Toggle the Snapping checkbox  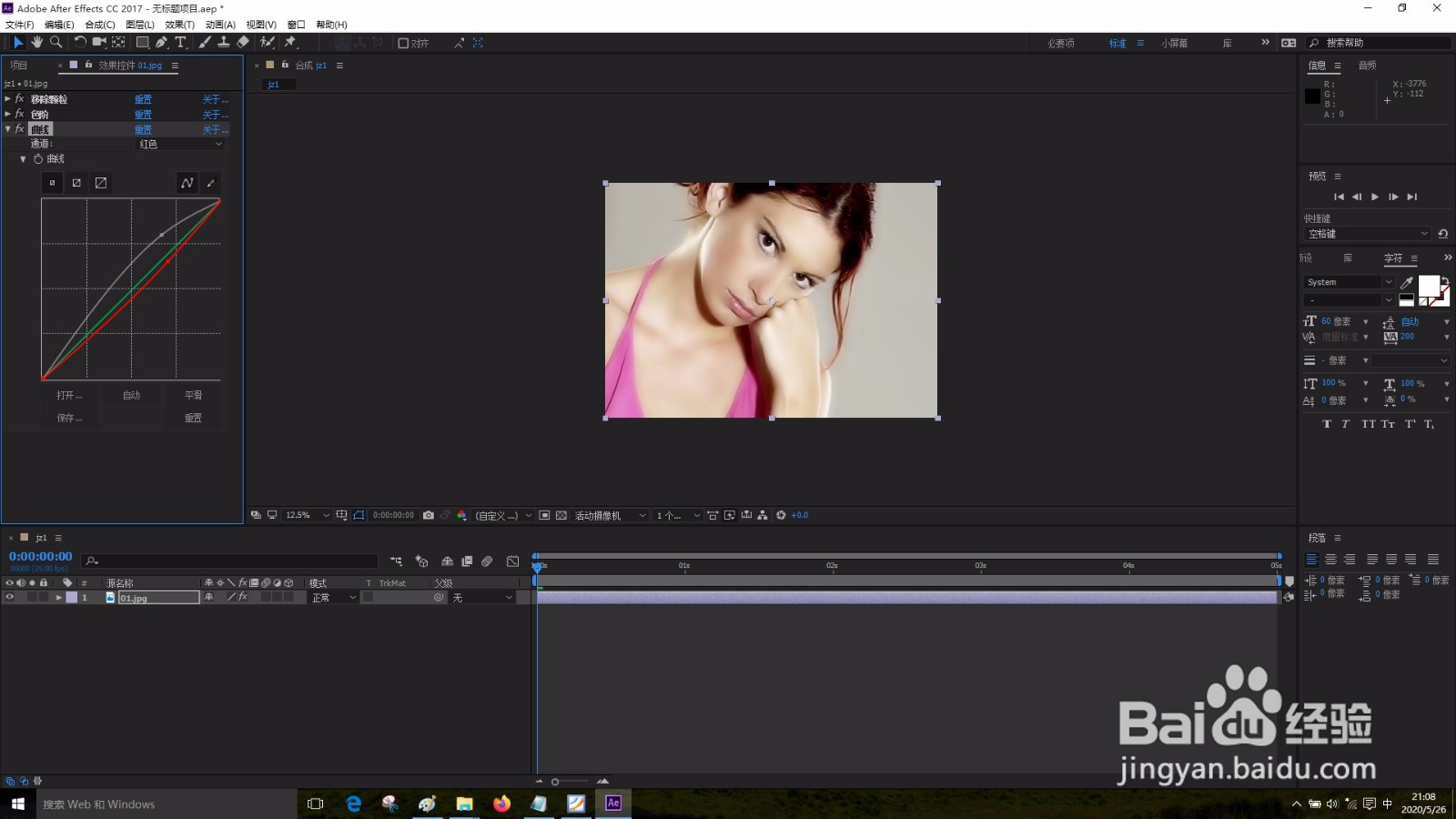[x=403, y=43]
